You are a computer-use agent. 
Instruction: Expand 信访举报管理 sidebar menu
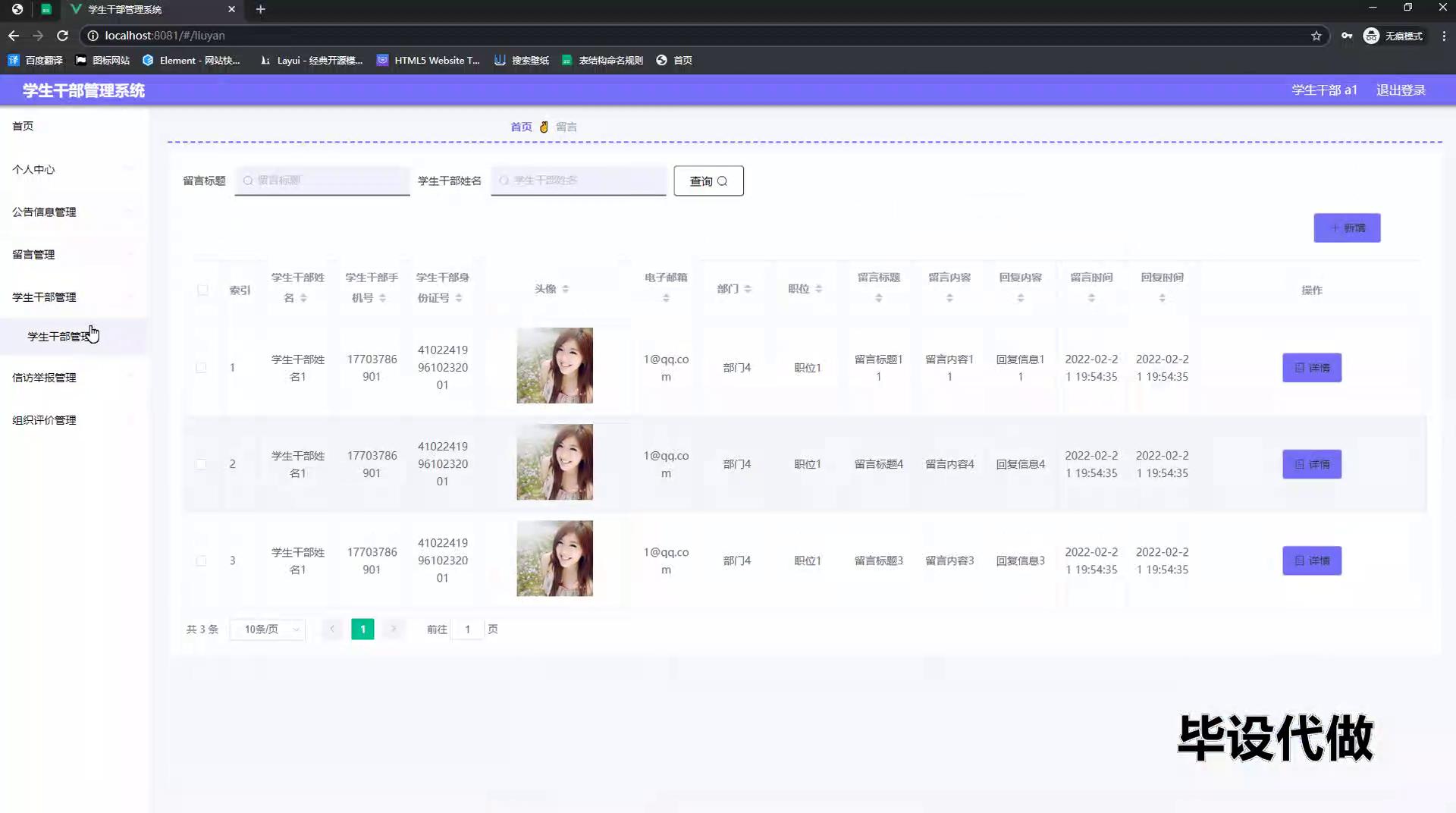click(x=44, y=378)
